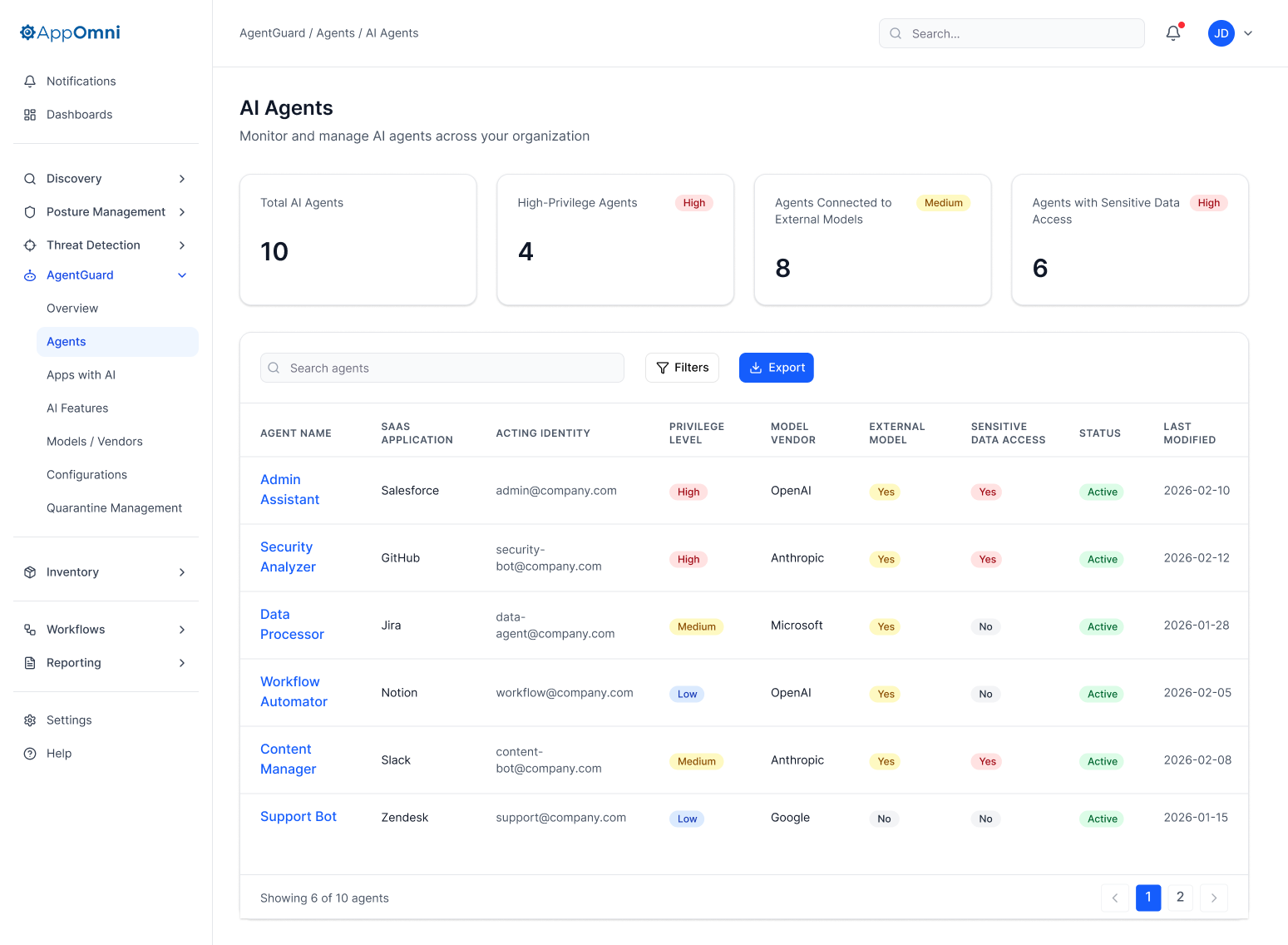Image resolution: width=1288 pixels, height=945 pixels.
Task: Click the Inventory box icon
Action: point(29,571)
